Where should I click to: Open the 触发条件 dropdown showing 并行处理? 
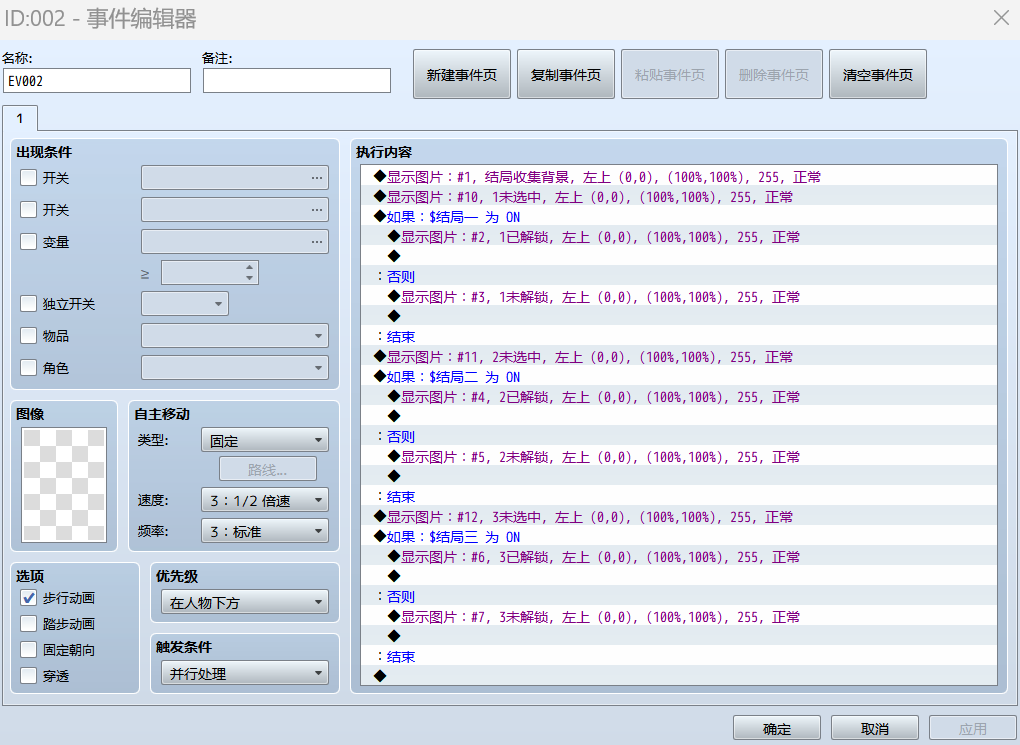coord(245,673)
